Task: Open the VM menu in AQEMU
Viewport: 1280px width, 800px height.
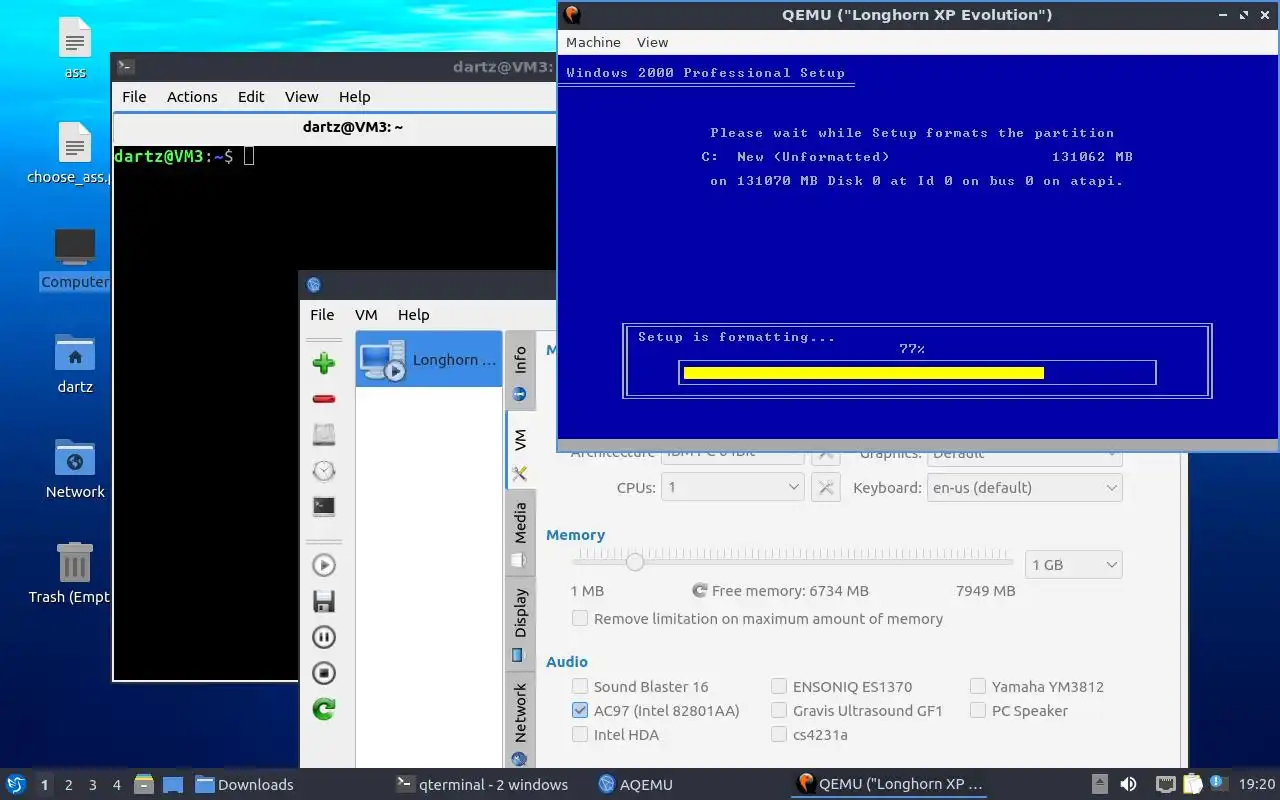Action: (x=366, y=314)
